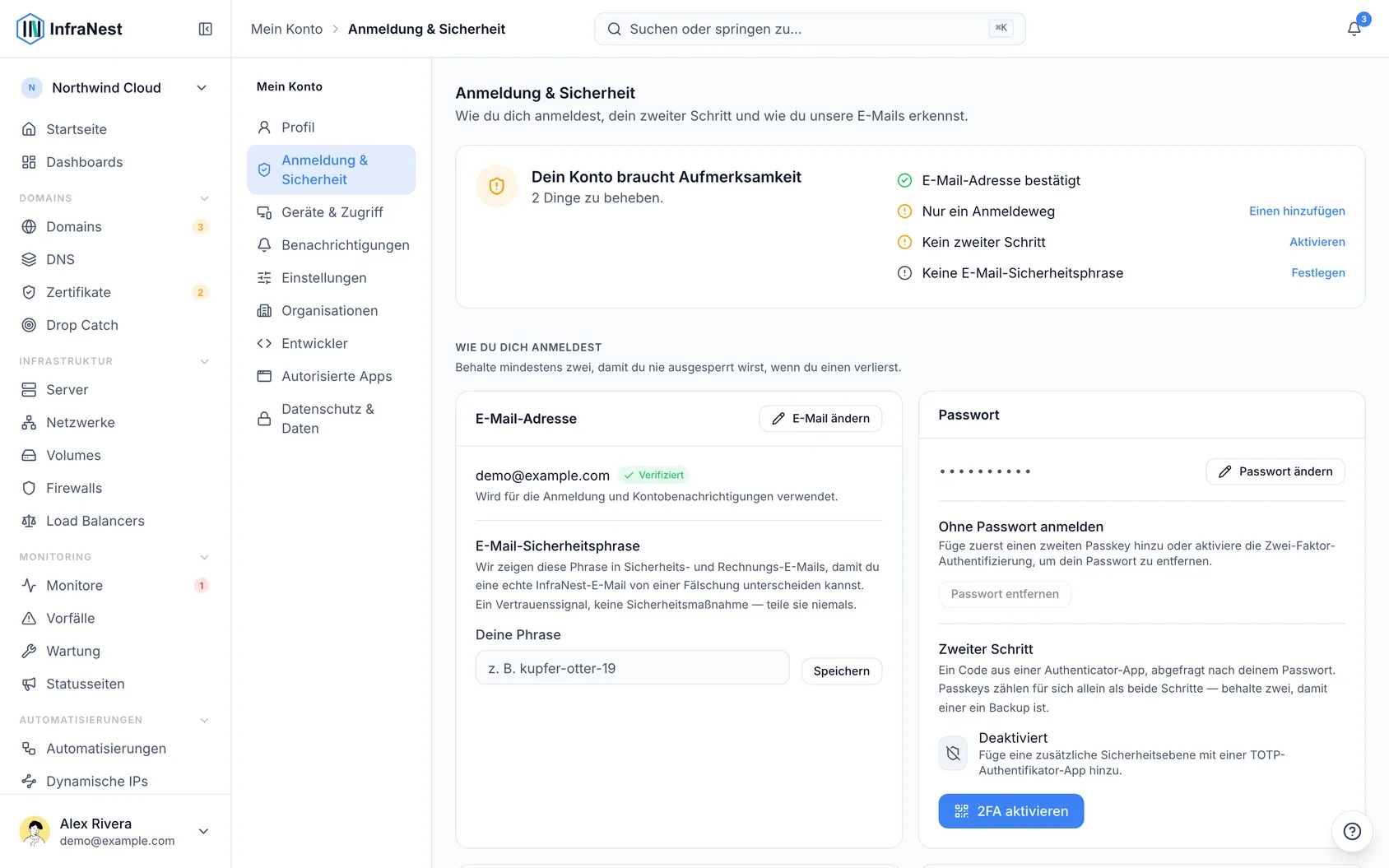
Task: Click the Statusseiten megaphone icon
Action: tap(29, 684)
